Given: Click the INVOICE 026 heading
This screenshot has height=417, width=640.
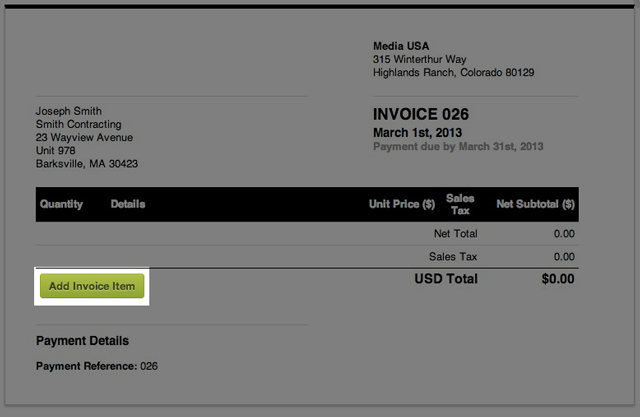Looking at the screenshot, I should pyautogui.click(x=421, y=114).
